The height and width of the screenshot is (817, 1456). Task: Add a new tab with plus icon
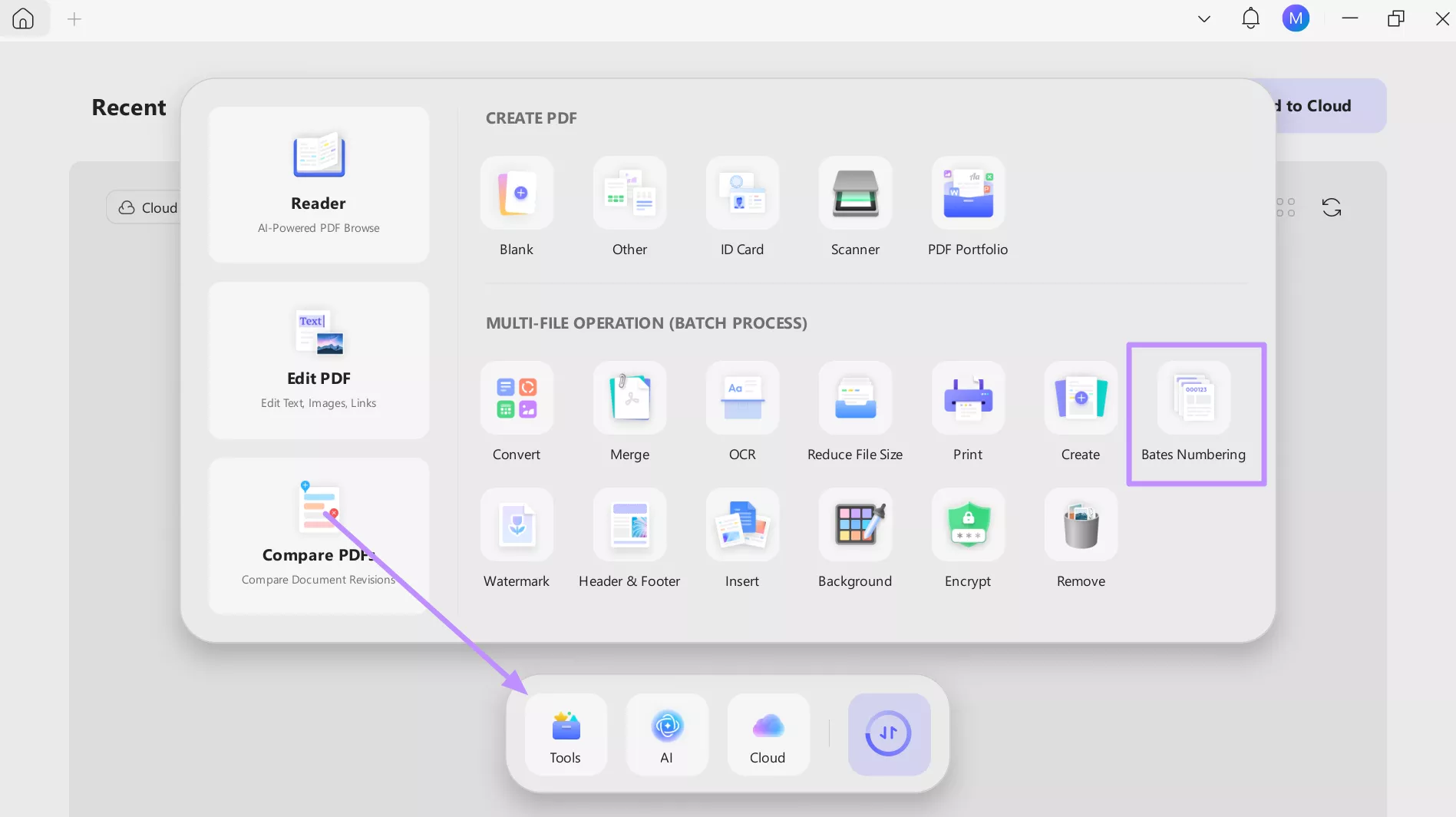pyautogui.click(x=74, y=19)
